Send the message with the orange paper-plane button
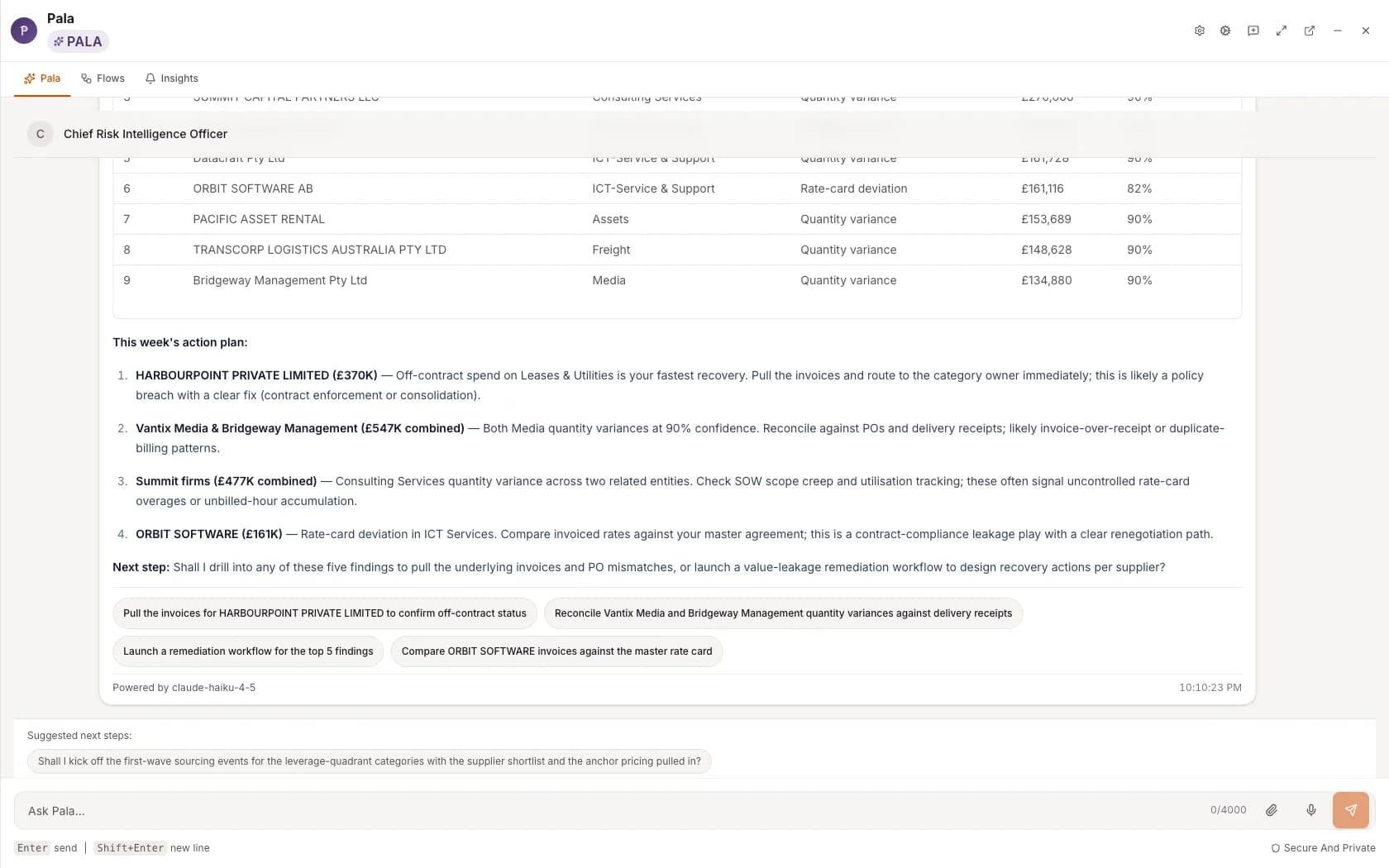 click(x=1351, y=810)
